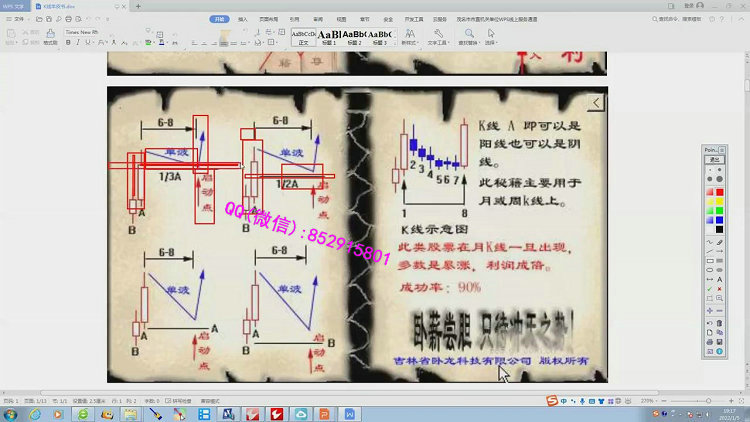The height and width of the screenshot is (422, 750).
Task: Select the freehand curve pen tool
Action: tap(707, 243)
